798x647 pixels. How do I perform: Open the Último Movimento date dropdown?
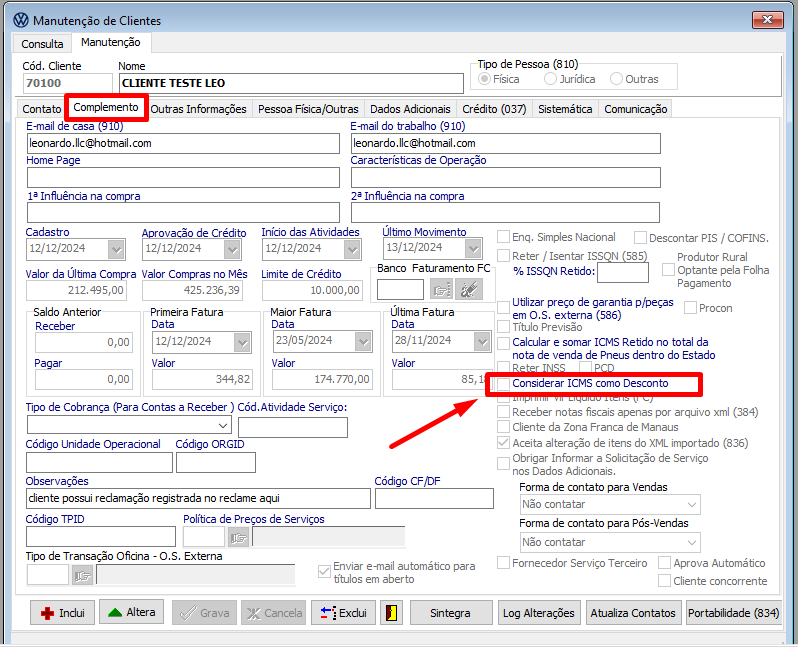tap(473, 248)
